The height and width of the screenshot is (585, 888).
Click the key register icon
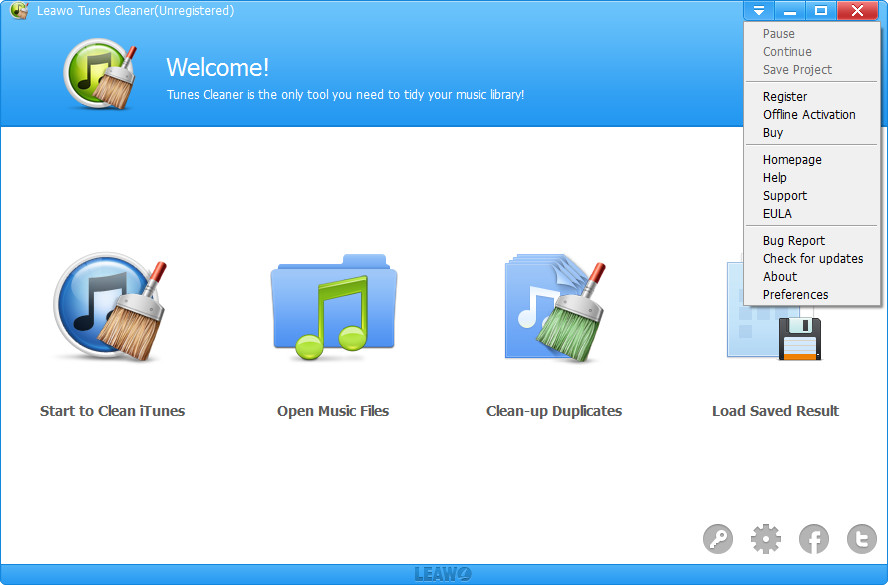pyautogui.click(x=718, y=540)
